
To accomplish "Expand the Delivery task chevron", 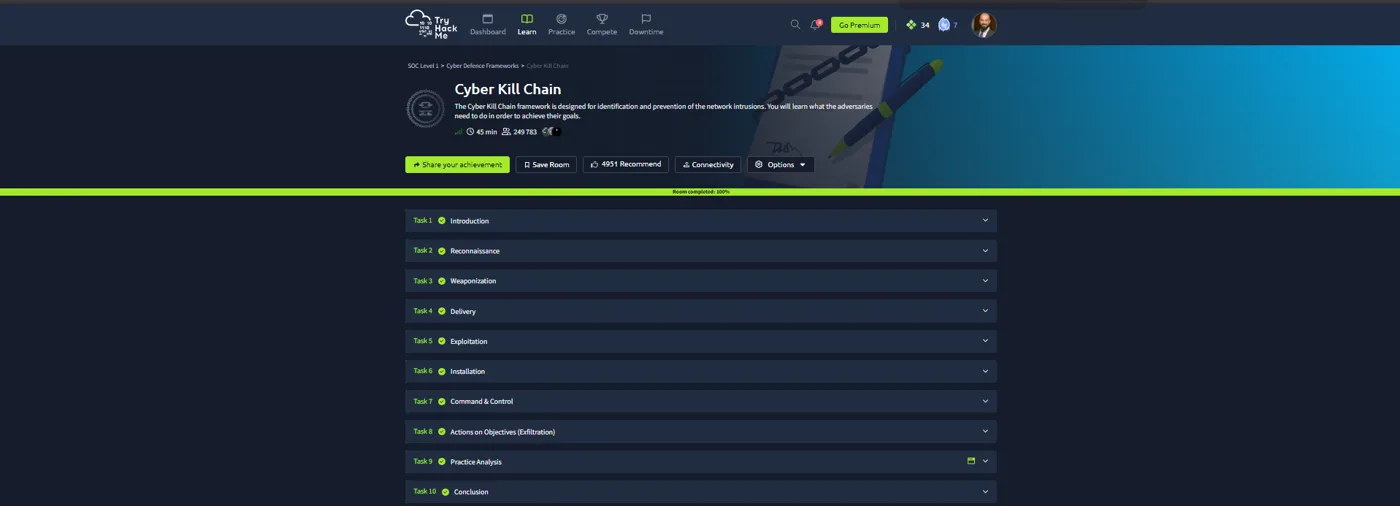I will [985, 310].
